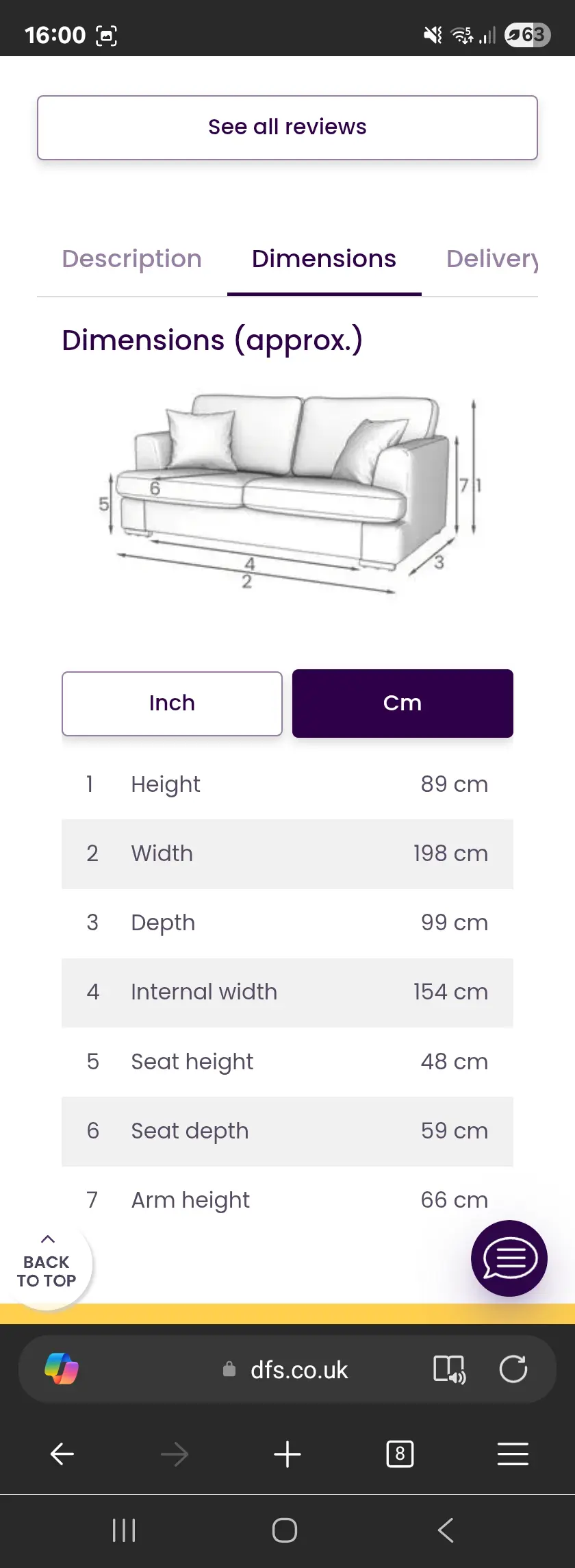The height and width of the screenshot is (1568, 575).
Task: Tap the Android home button
Action: click(285, 1530)
